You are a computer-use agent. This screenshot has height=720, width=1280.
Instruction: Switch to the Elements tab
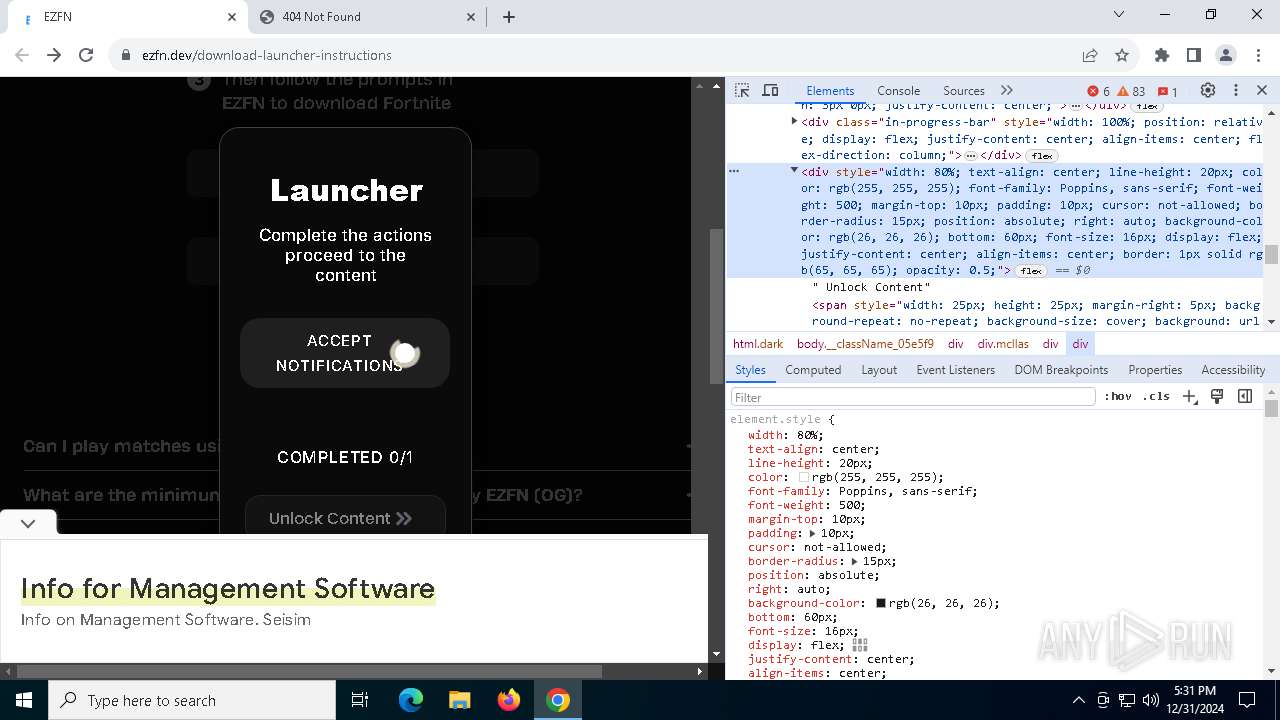[830, 90]
